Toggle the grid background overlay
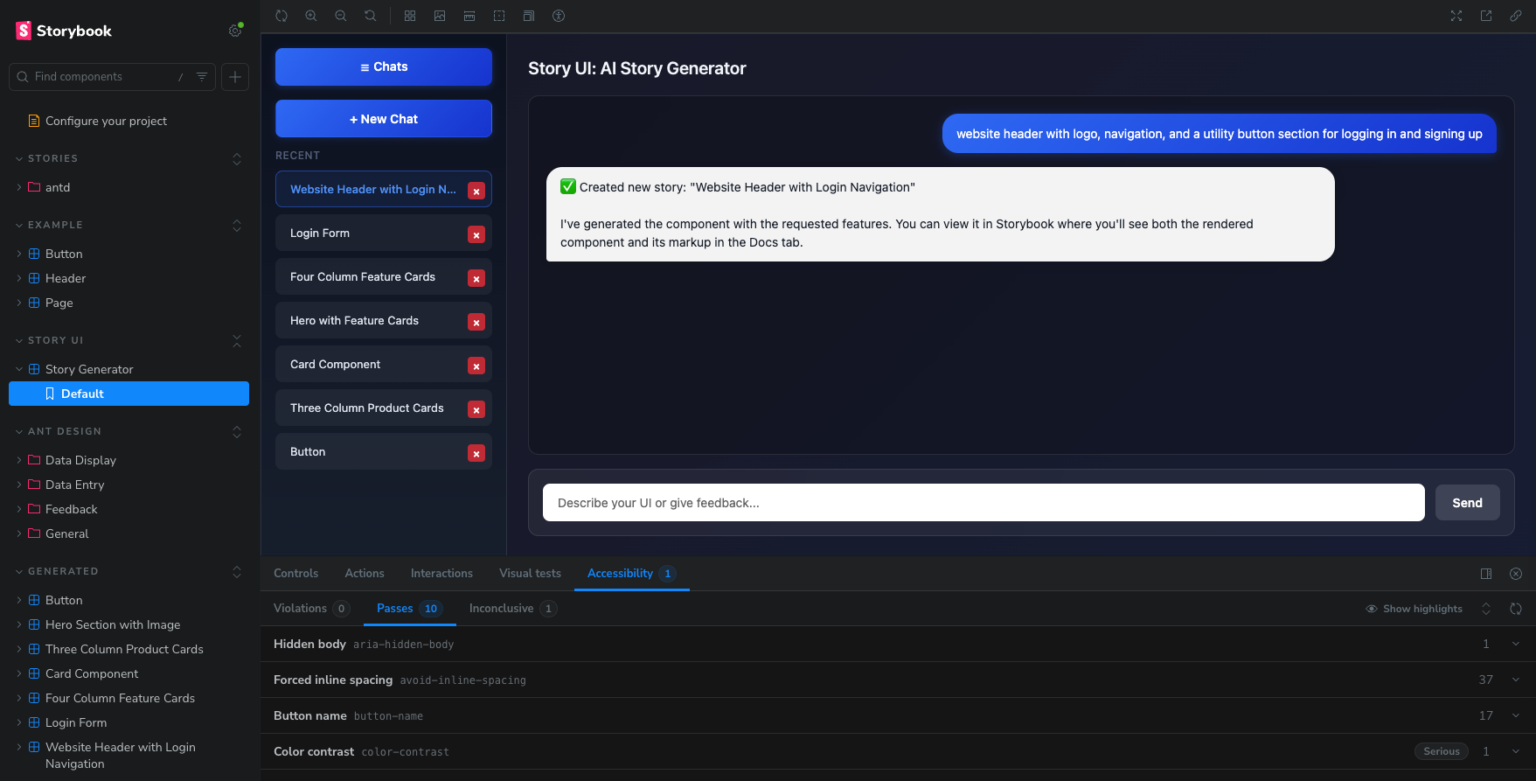The height and width of the screenshot is (781, 1536). click(410, 16)
